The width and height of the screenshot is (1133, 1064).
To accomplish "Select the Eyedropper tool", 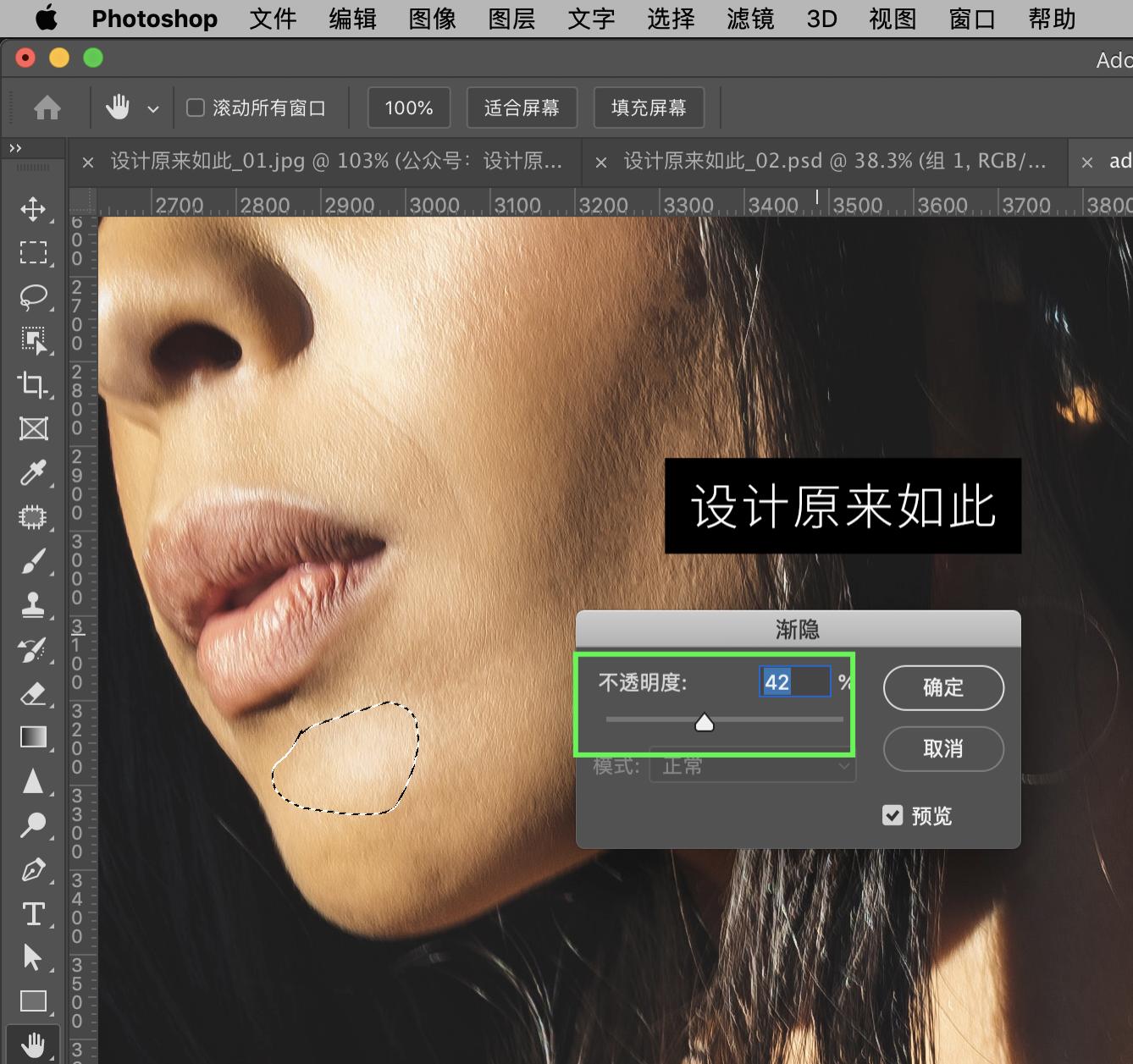I will click(34, 473).
